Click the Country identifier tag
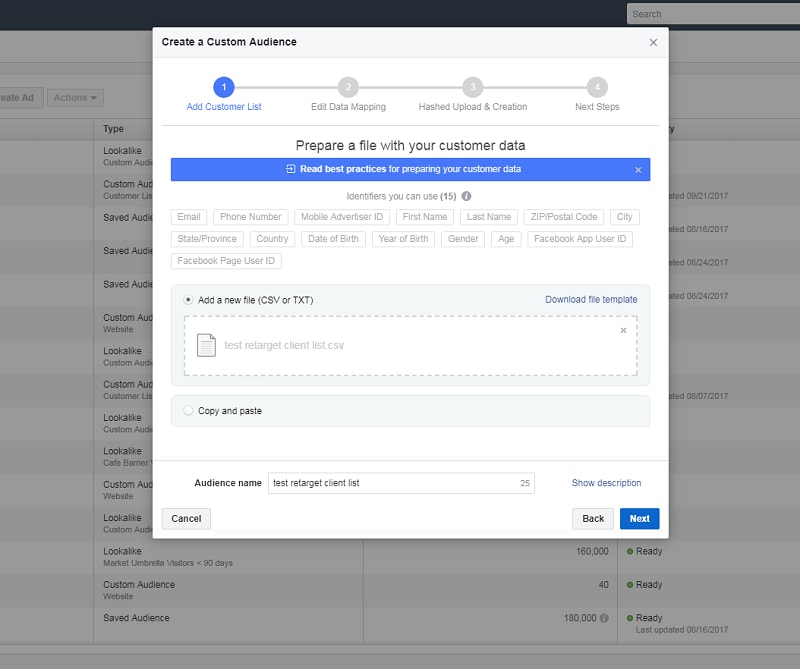The height and width of the screenshot is (669, 800). [x=272, y=239]
